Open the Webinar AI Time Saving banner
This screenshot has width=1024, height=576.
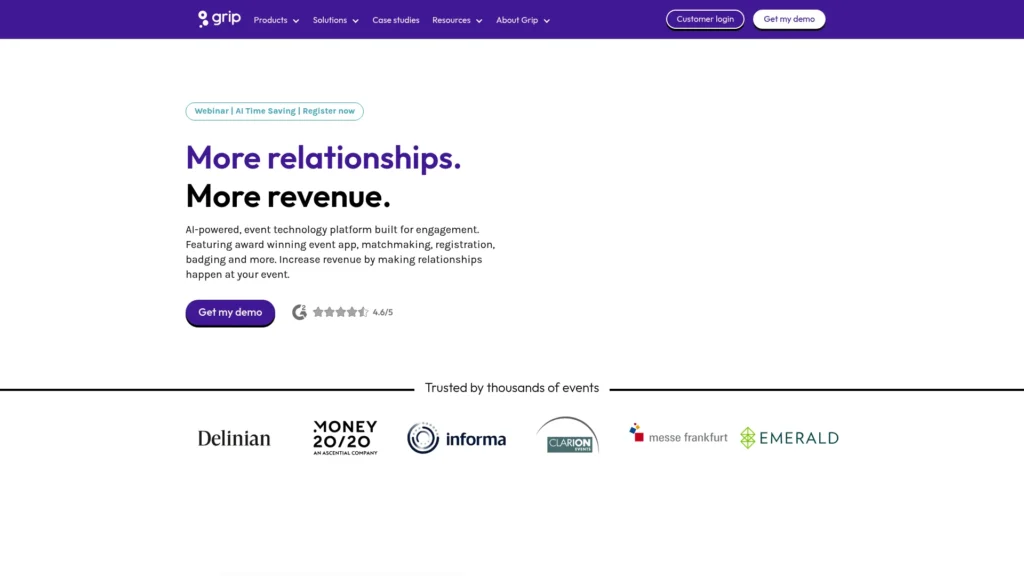pos(274,111)
